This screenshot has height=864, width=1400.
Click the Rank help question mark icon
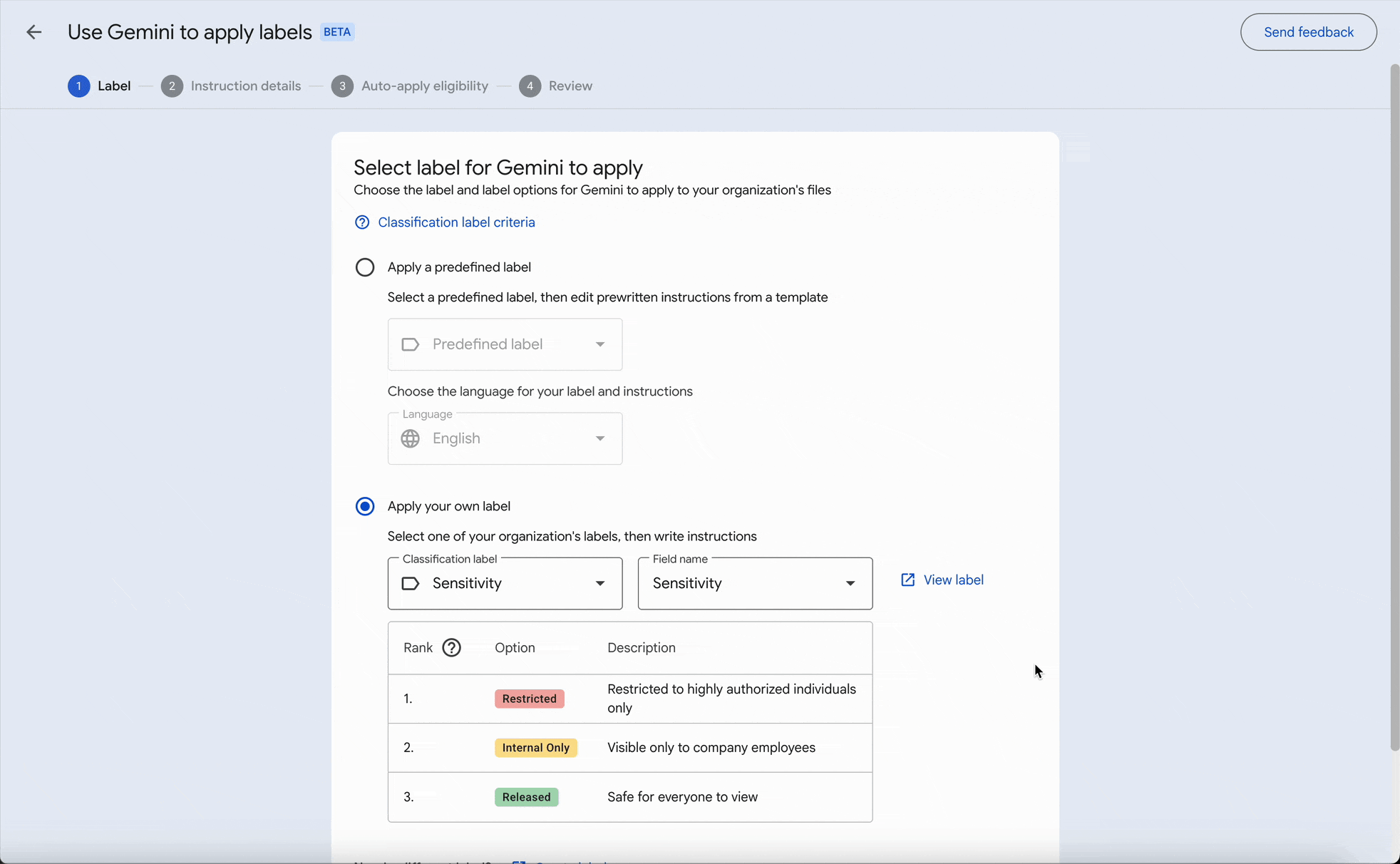click(x=451, y=647)
